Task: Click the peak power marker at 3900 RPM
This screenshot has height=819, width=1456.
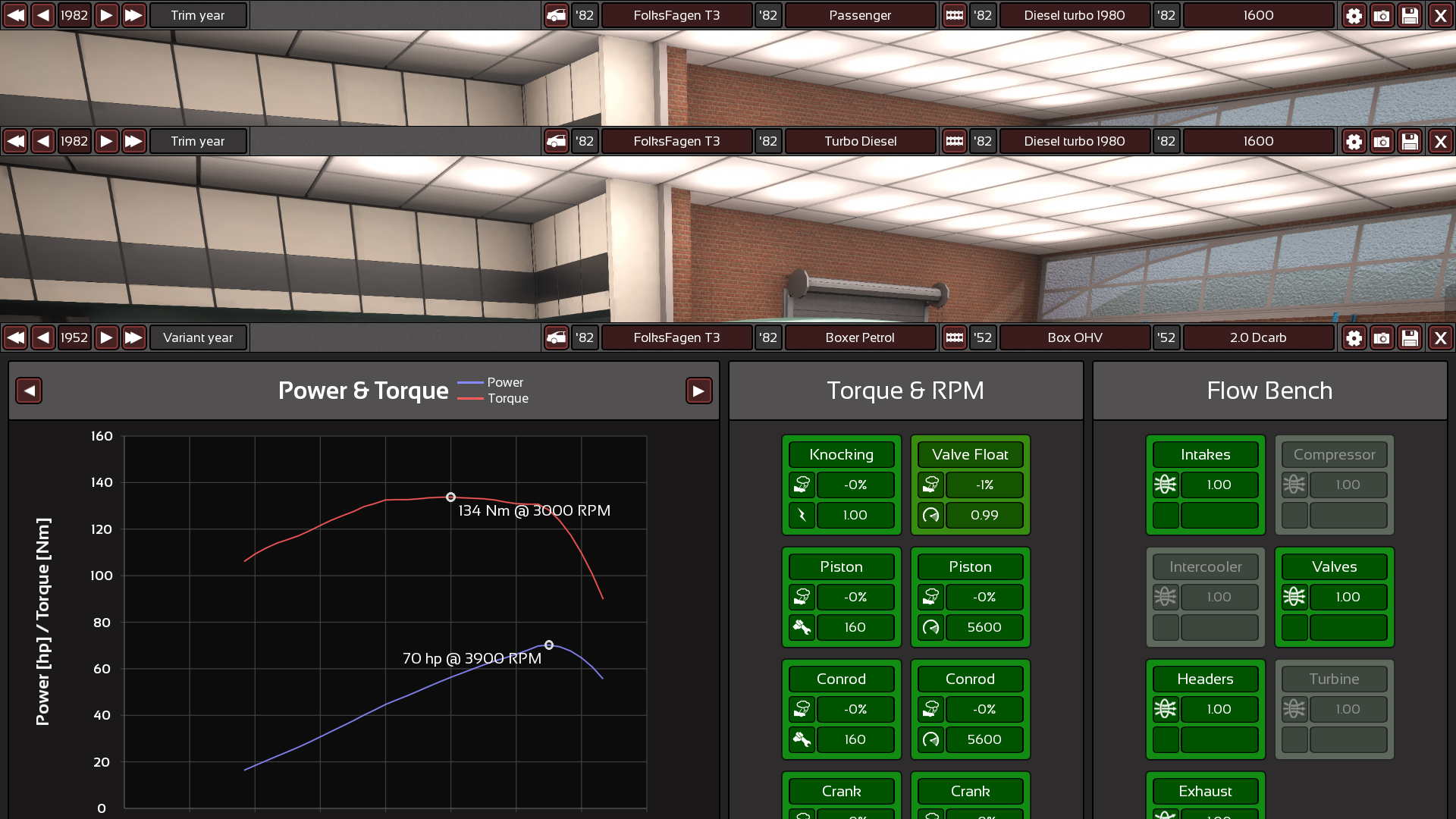Action: (x=549, y=645)
